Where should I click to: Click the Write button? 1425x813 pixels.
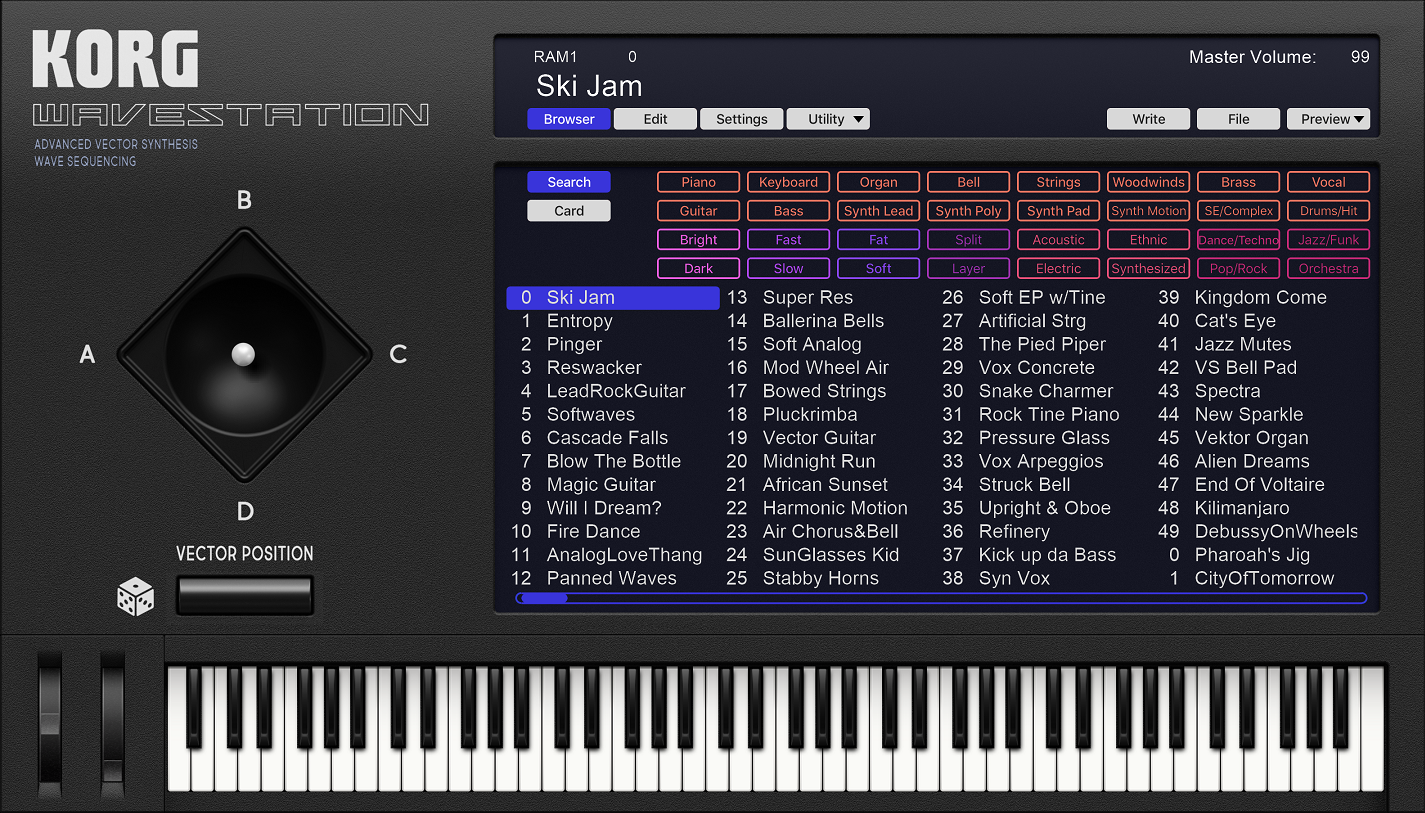(x=1148, y=118)
